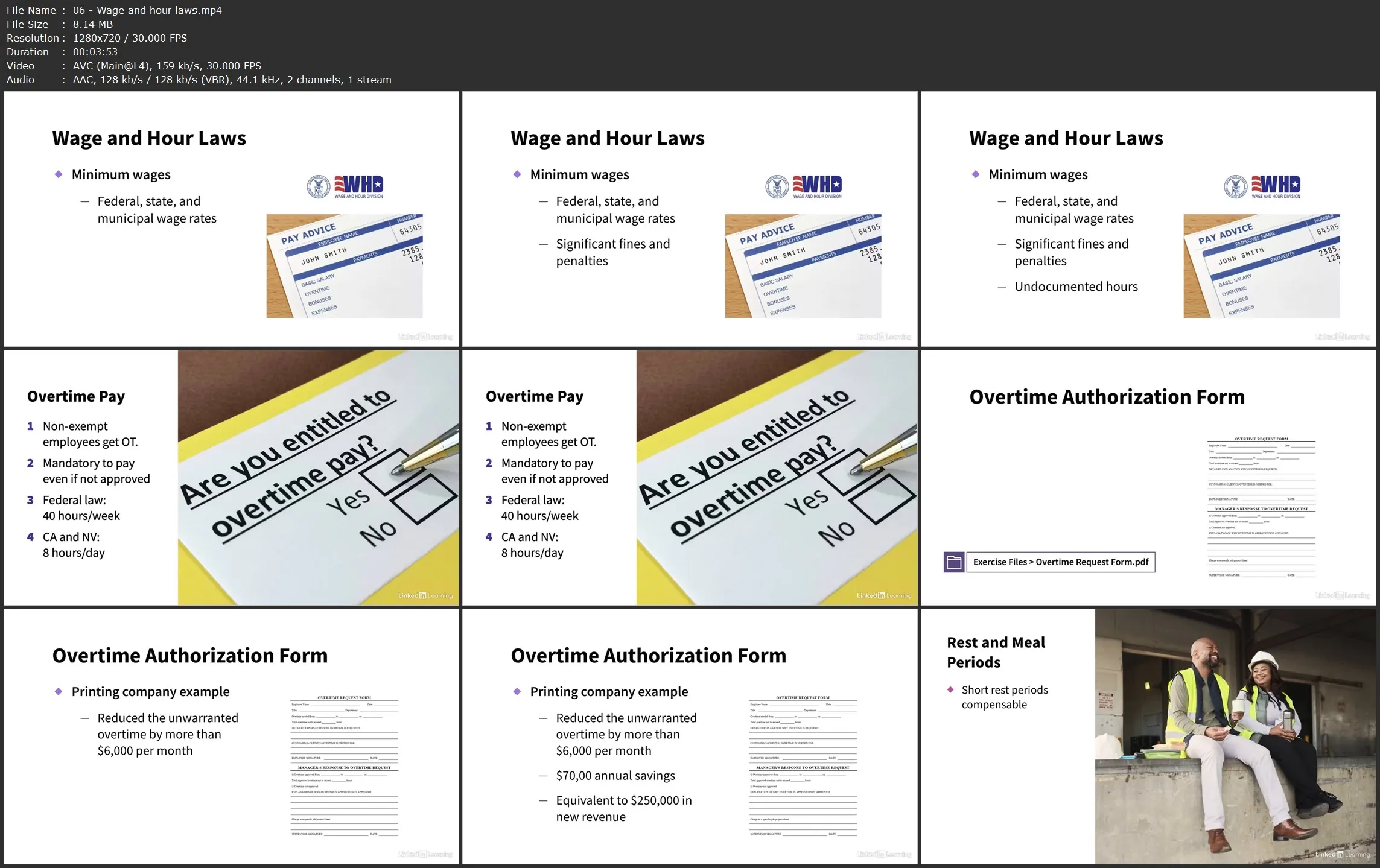The width and height of the screenshot is (1380, 868).
Task: Click 'Exercise Files > Overtime Request Form.pdf' label
Action: [1060, 562]
